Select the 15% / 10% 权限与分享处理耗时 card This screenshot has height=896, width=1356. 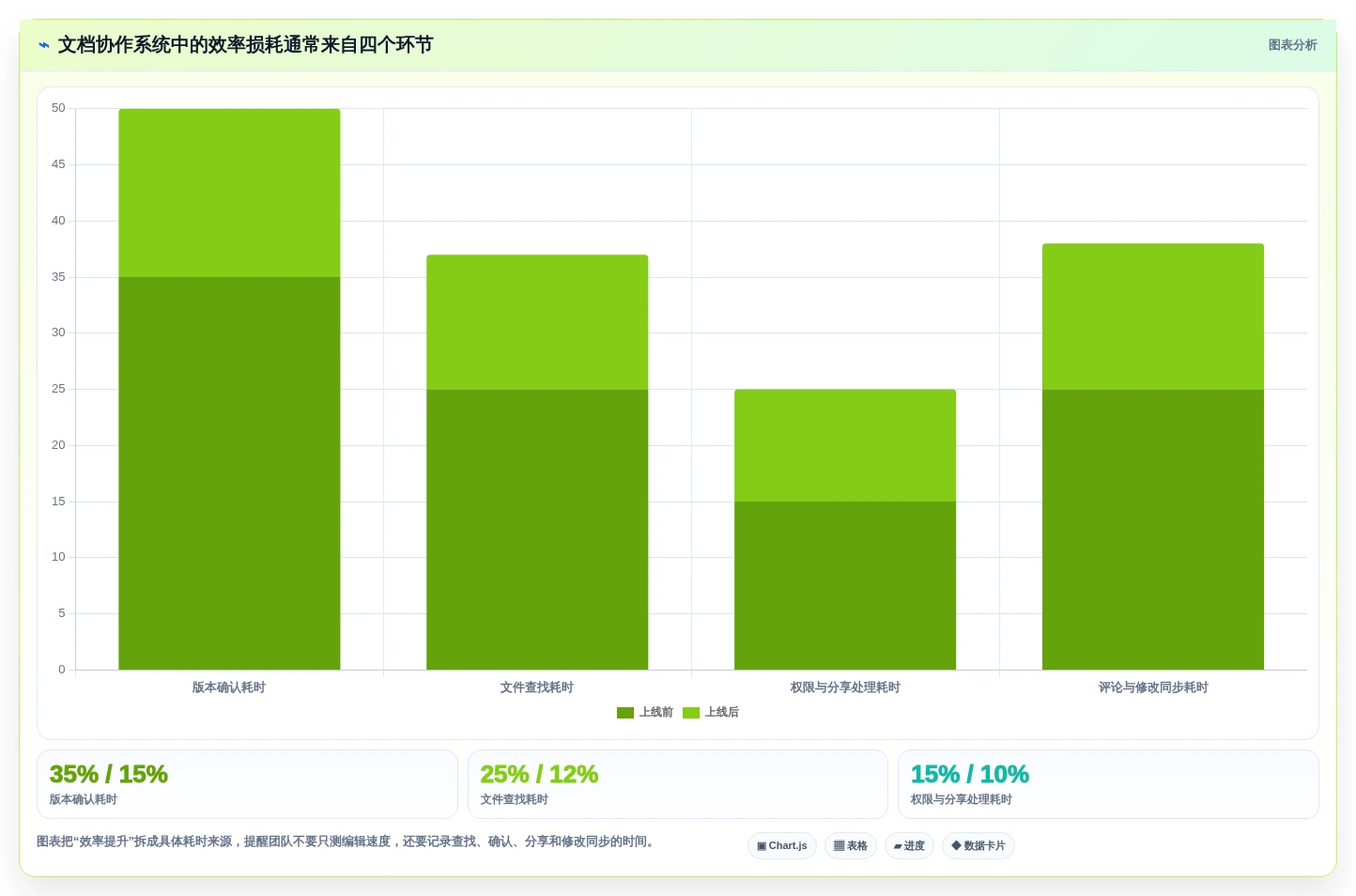pyautogui.click(x=1108, y=784)
